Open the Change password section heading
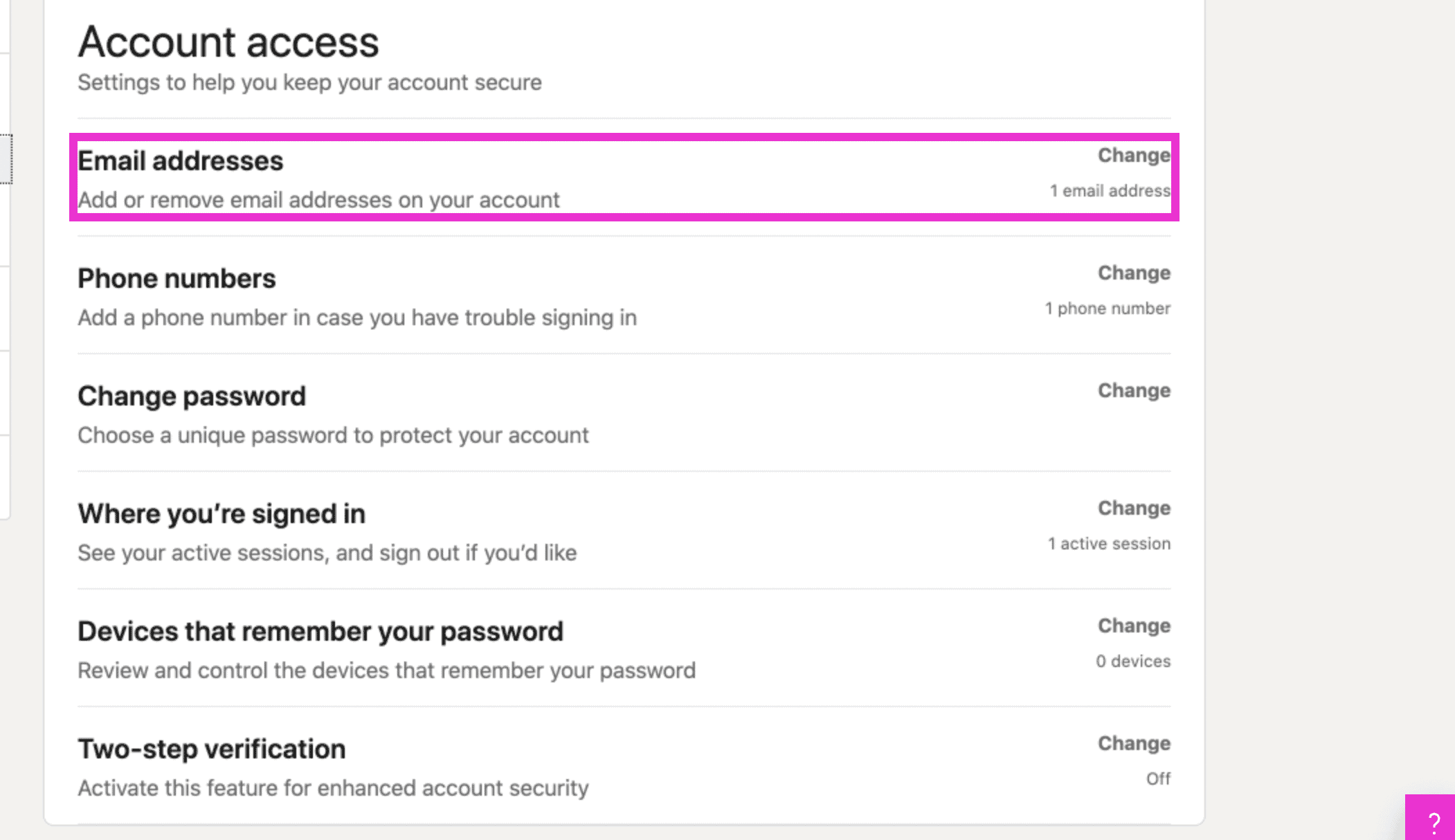 click(x=192, y=396)
